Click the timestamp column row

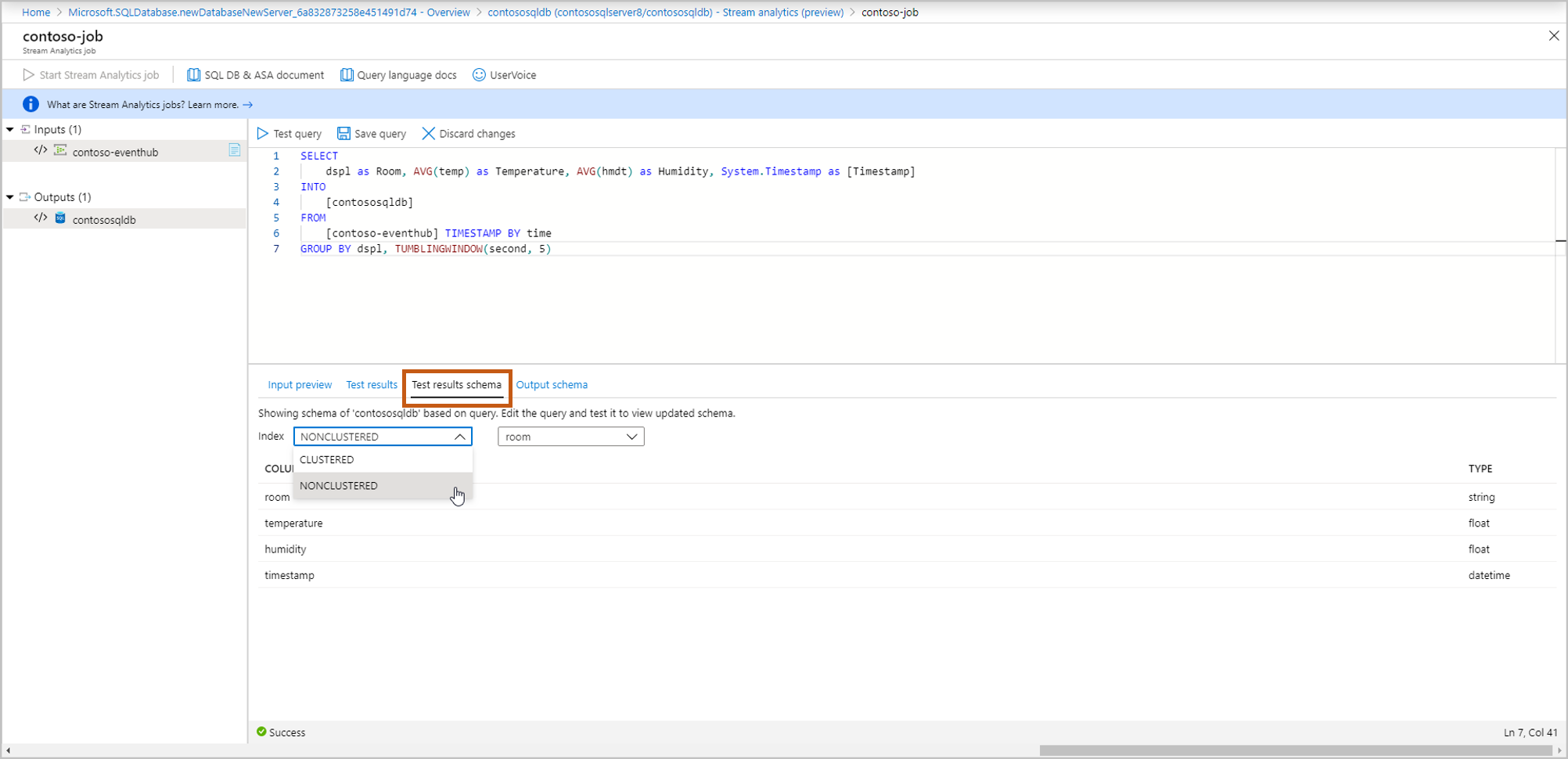[x=906, y=575]
